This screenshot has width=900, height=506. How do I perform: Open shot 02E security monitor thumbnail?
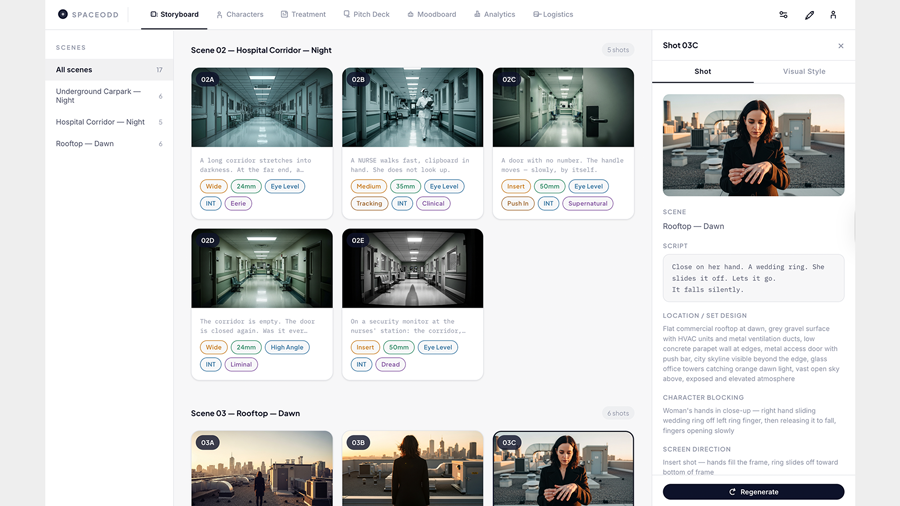(x=413, y=268)
